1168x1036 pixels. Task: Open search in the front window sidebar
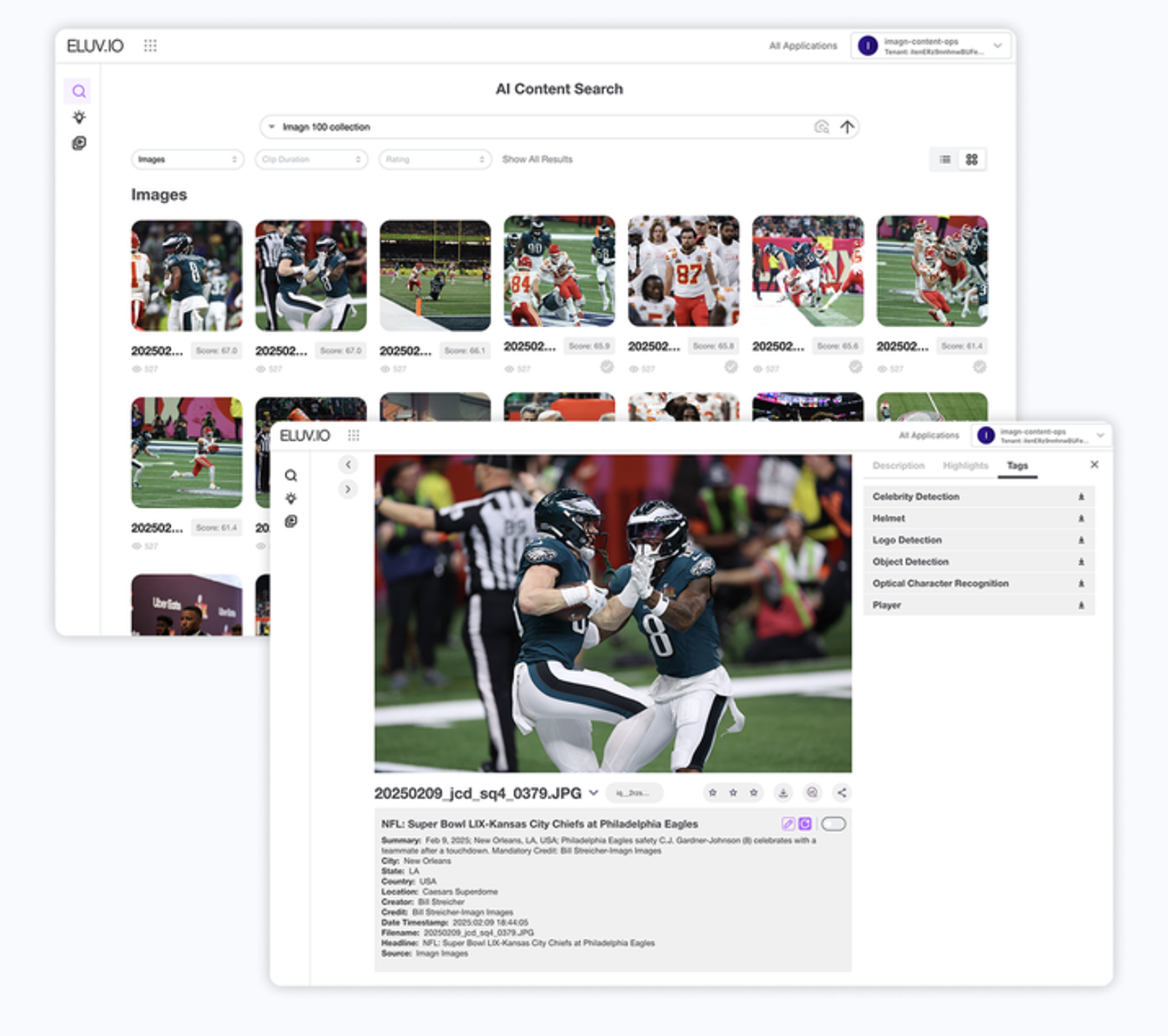[290, 475]
